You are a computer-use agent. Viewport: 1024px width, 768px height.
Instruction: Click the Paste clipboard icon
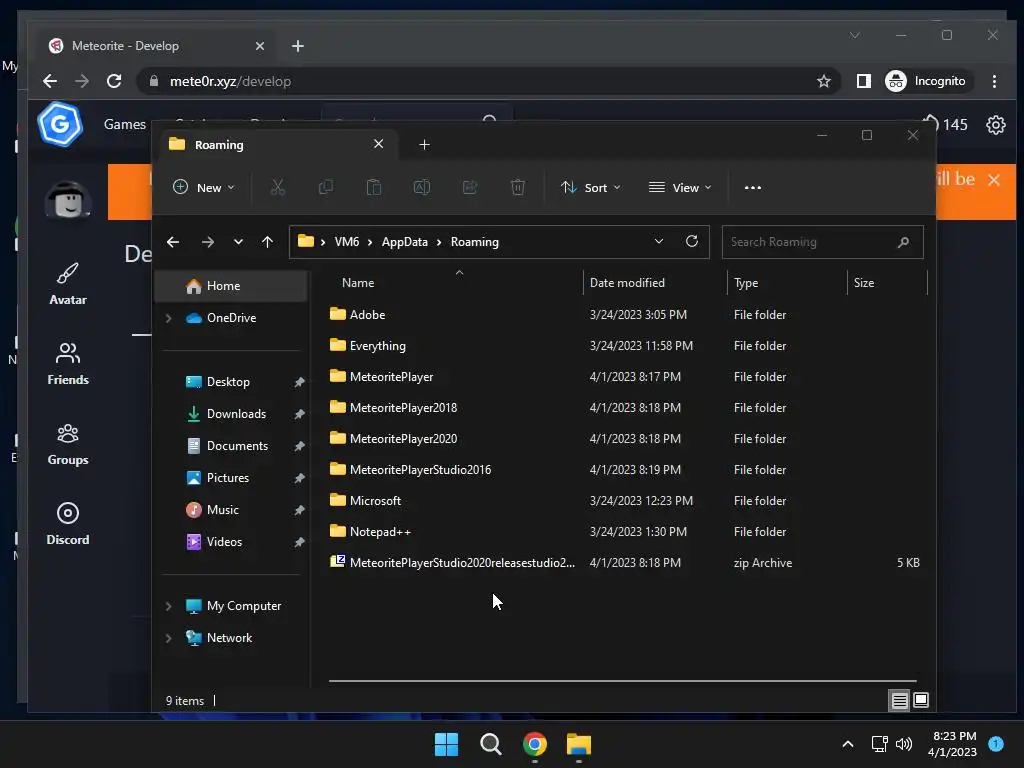pos(374,187)
